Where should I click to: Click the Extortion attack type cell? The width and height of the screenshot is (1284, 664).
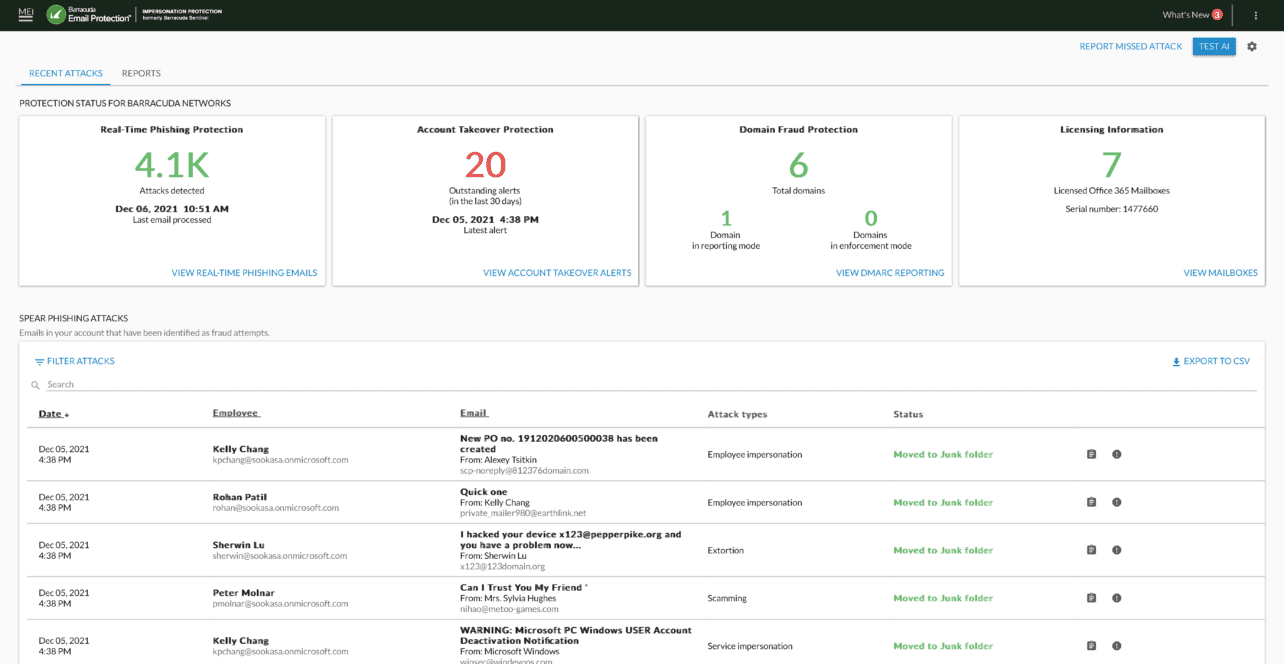pyautogui.click(x=727, y=550)
